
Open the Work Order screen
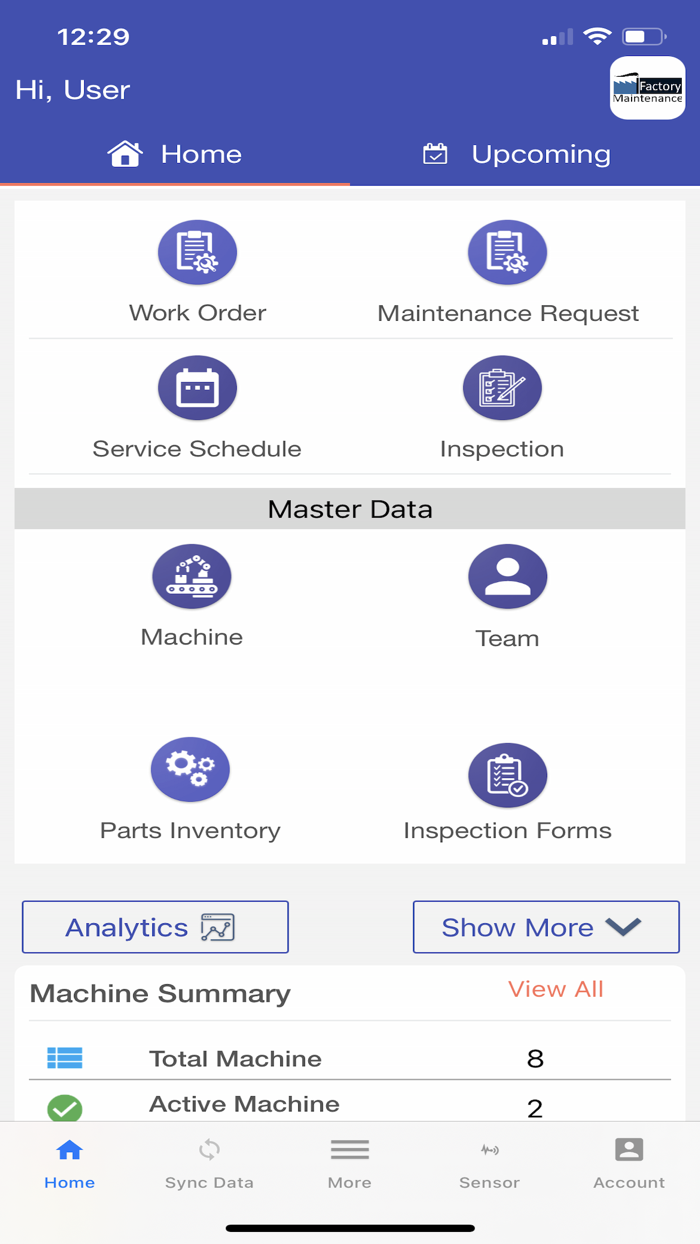[x=197, y=270]
